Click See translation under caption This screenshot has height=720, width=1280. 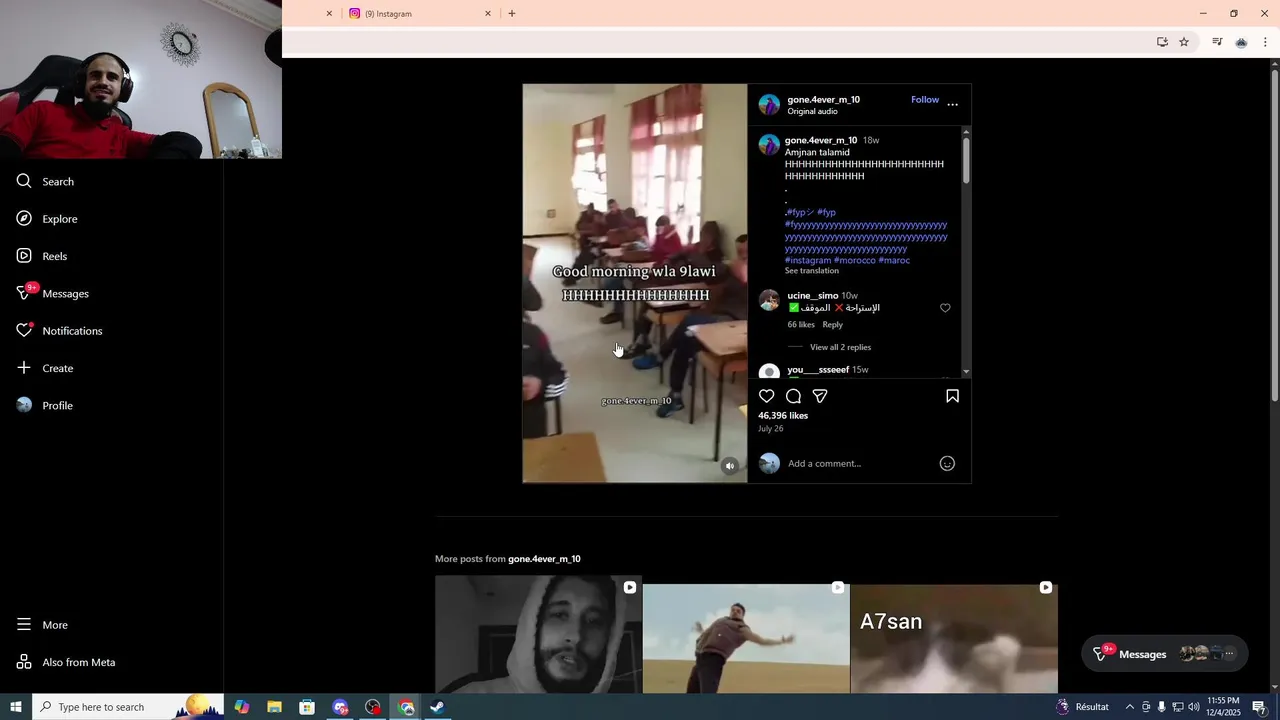tap(812, 271)
